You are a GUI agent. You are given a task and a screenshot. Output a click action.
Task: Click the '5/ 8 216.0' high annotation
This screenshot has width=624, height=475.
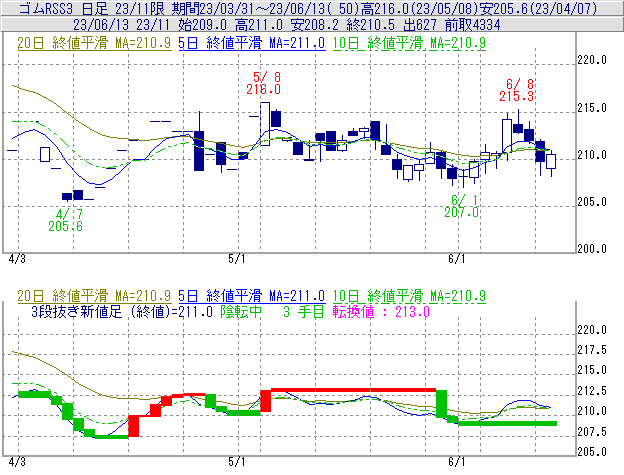point(263,83)
